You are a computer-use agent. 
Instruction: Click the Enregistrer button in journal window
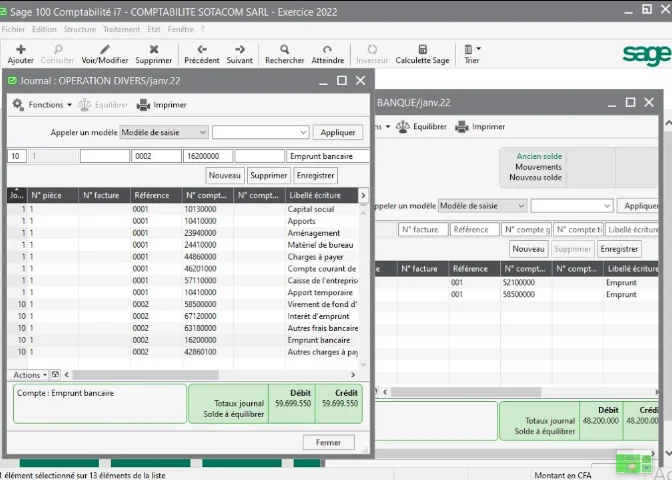[316, 175]
